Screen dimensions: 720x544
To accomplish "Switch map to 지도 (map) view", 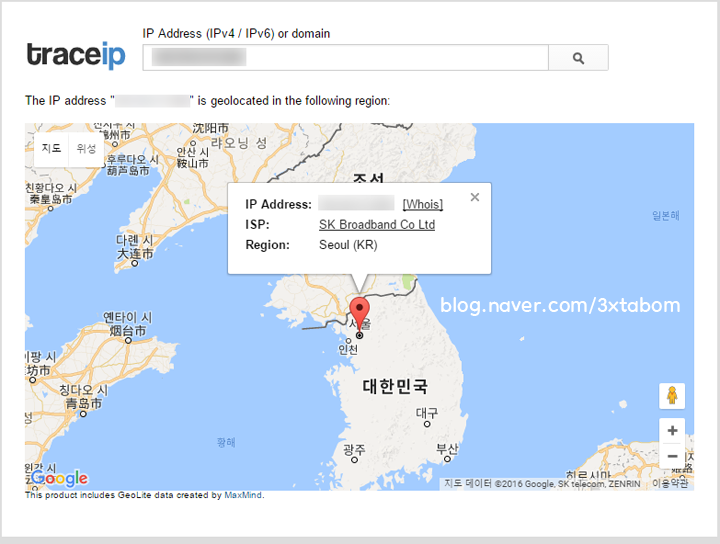I will 51,148.
